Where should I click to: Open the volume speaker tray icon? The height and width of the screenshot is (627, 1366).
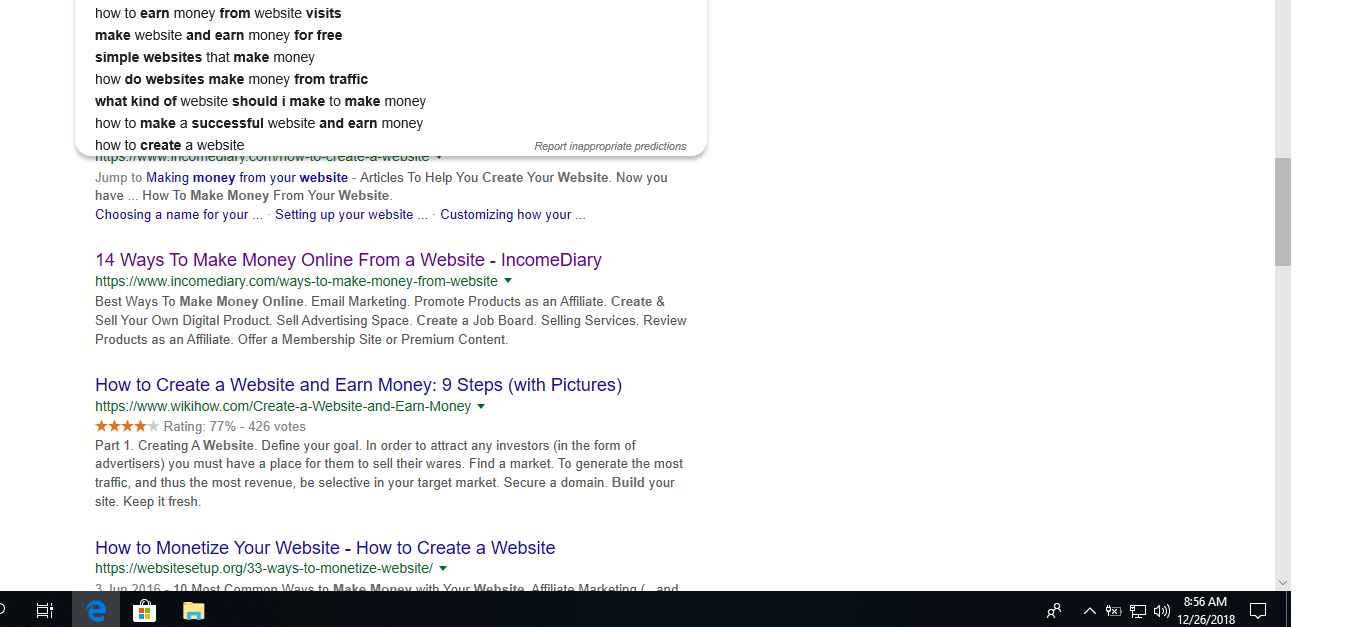click(1162, 611)
